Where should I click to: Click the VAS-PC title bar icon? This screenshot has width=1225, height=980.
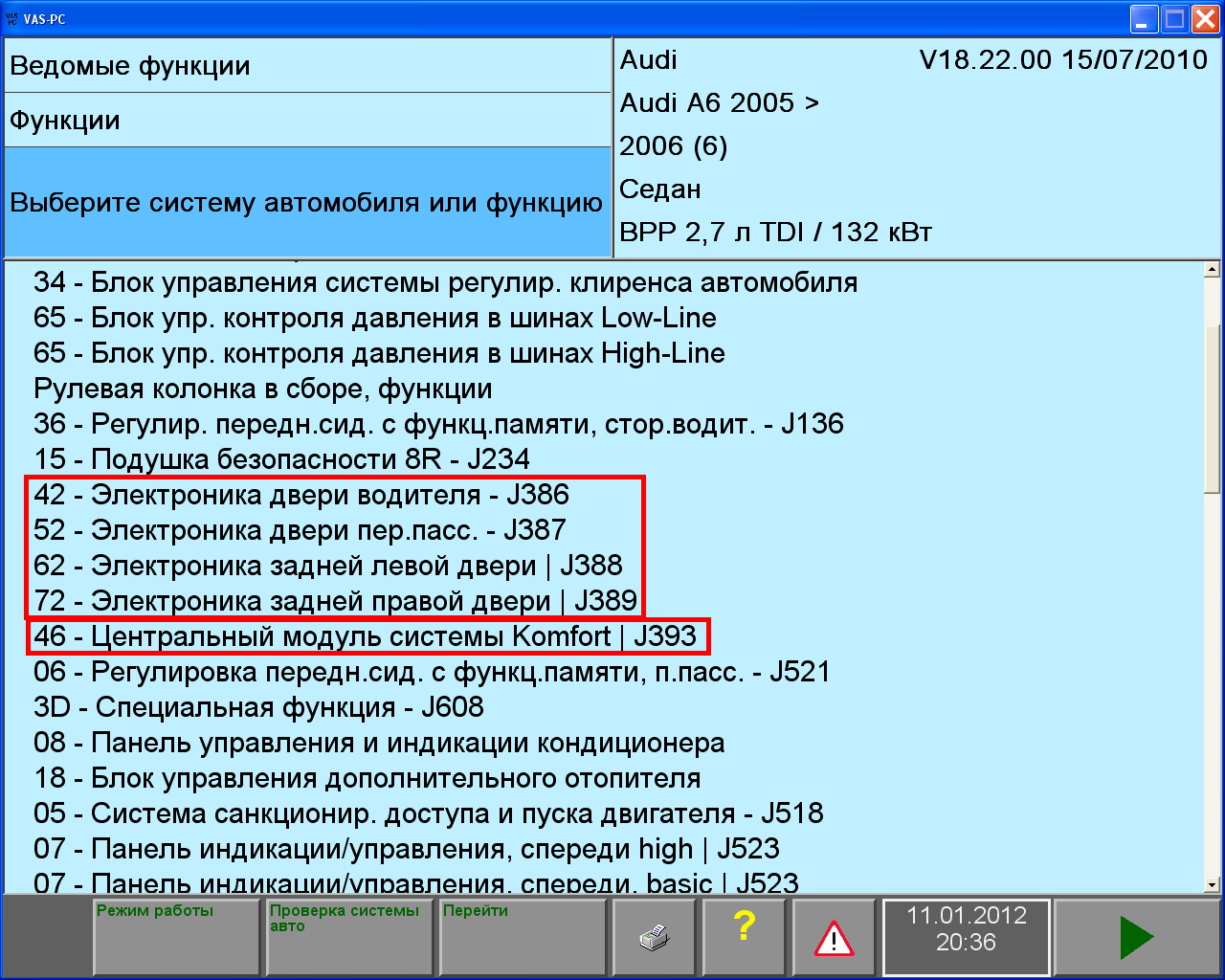pyautogui.click(x=12, y=18)
